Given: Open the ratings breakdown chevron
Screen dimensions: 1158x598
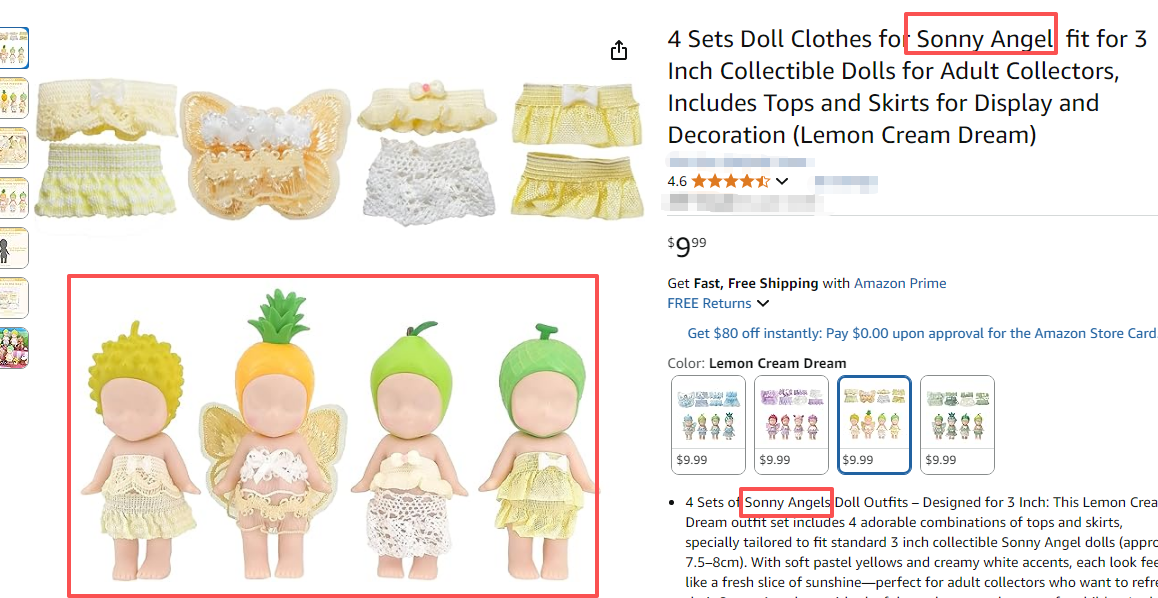Looking at the screenshot, I should (782, 181).
